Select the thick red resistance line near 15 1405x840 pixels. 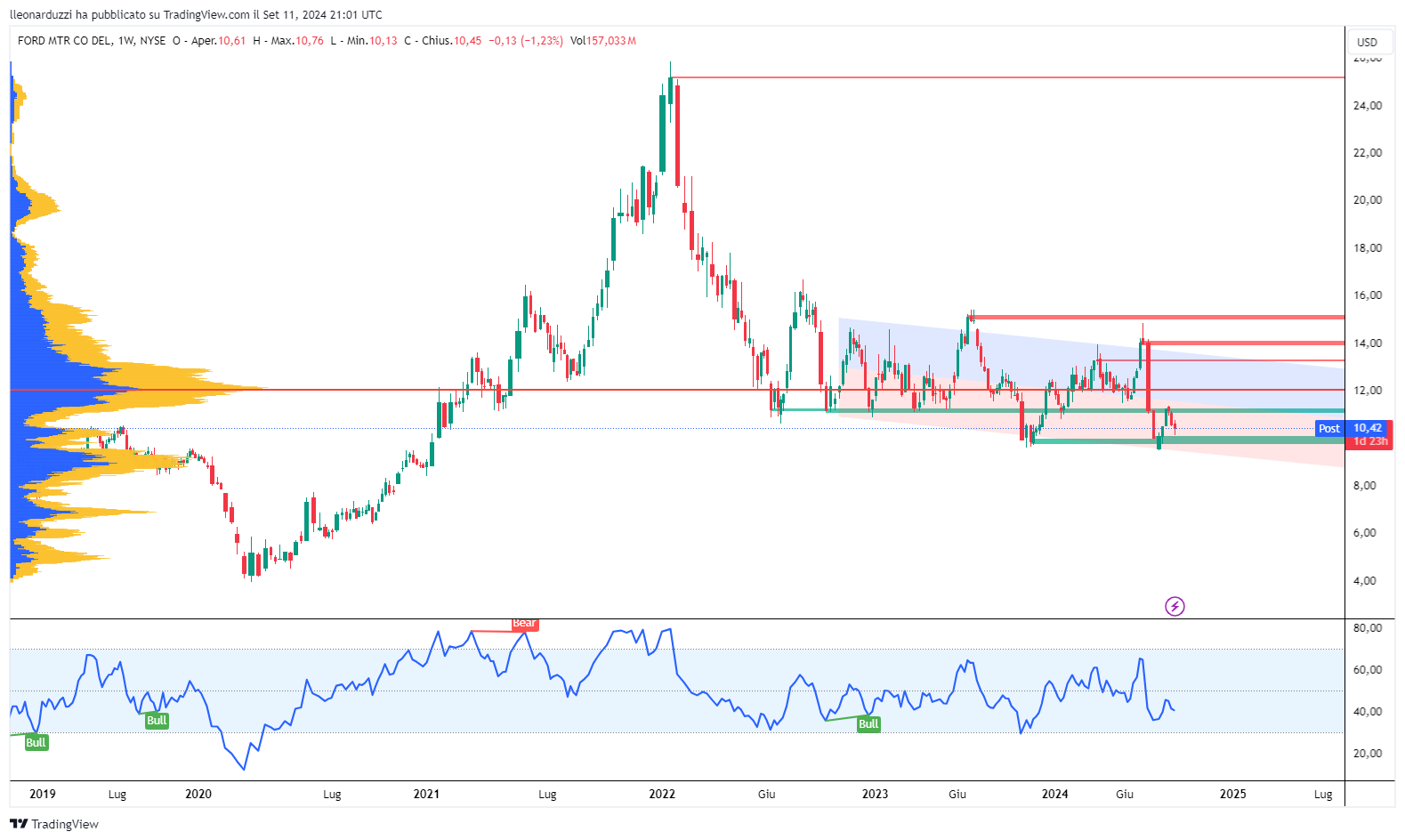1157,317
